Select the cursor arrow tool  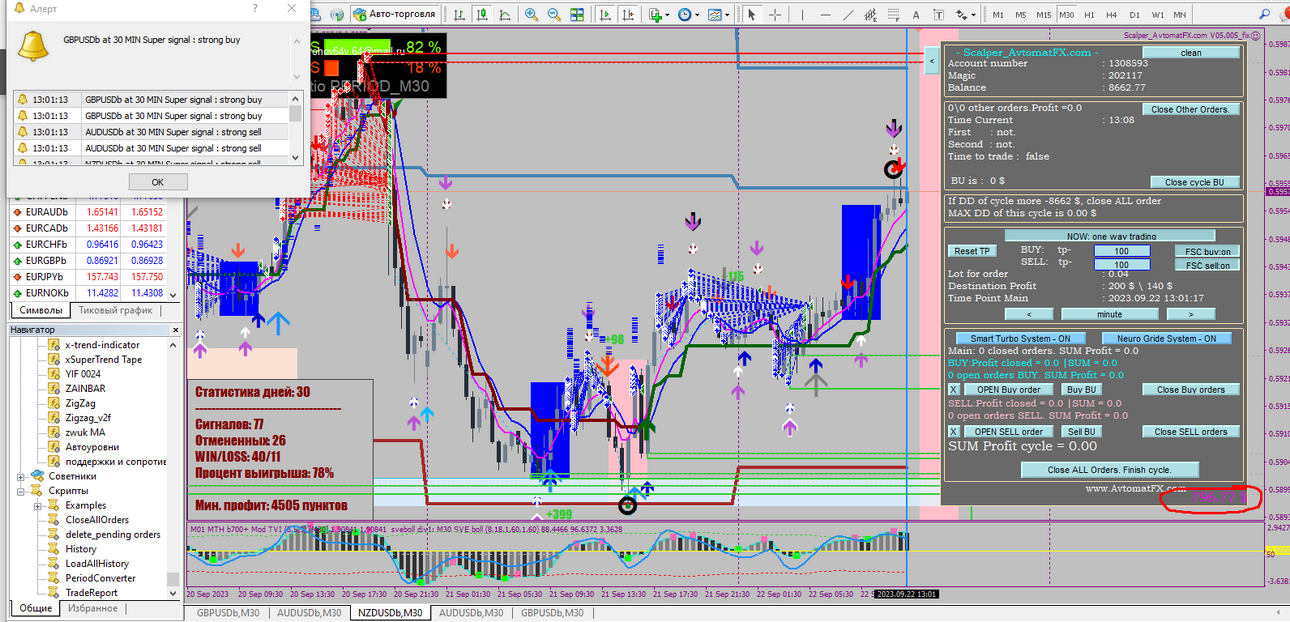click(x=752, y=15)
